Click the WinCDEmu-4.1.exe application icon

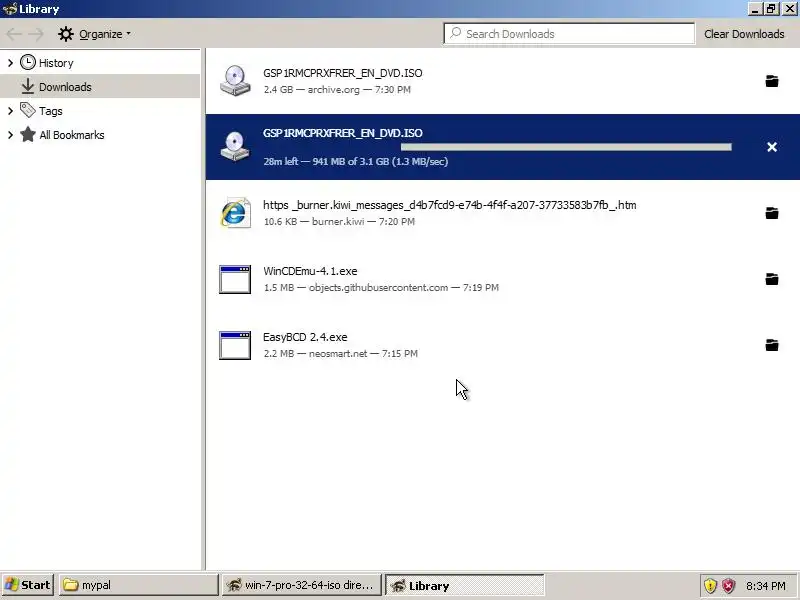(235, 279)
